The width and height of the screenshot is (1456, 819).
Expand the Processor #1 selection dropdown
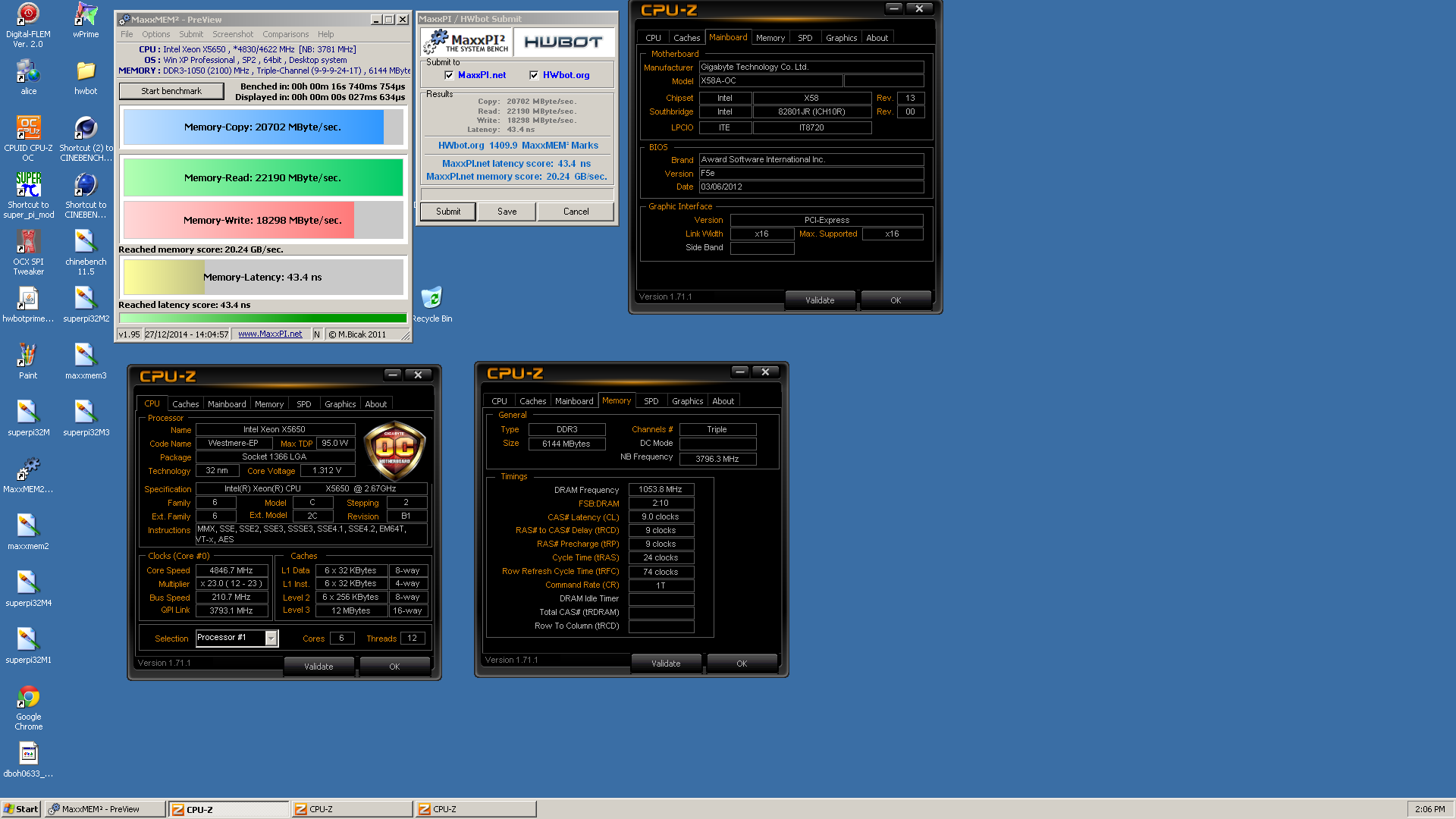coord(271,638)
